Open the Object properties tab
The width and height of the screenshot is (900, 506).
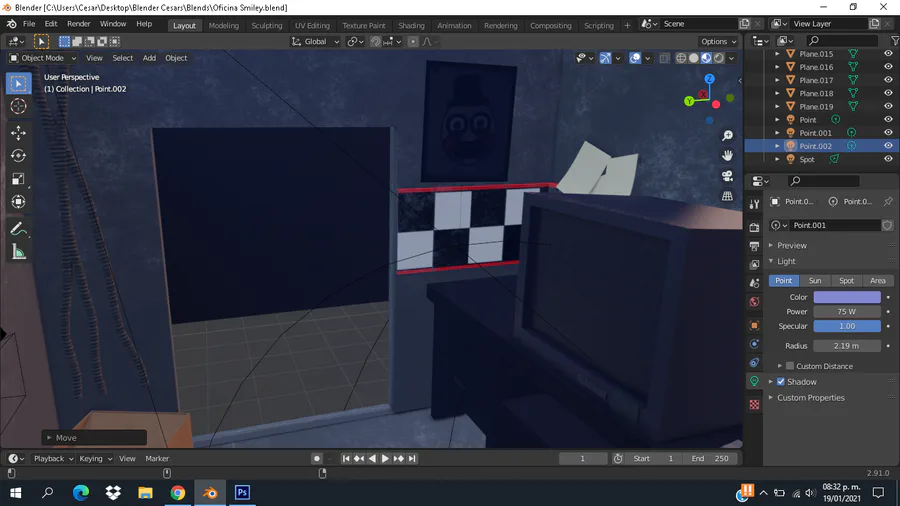pyautogui.click(x=754, y=325)
